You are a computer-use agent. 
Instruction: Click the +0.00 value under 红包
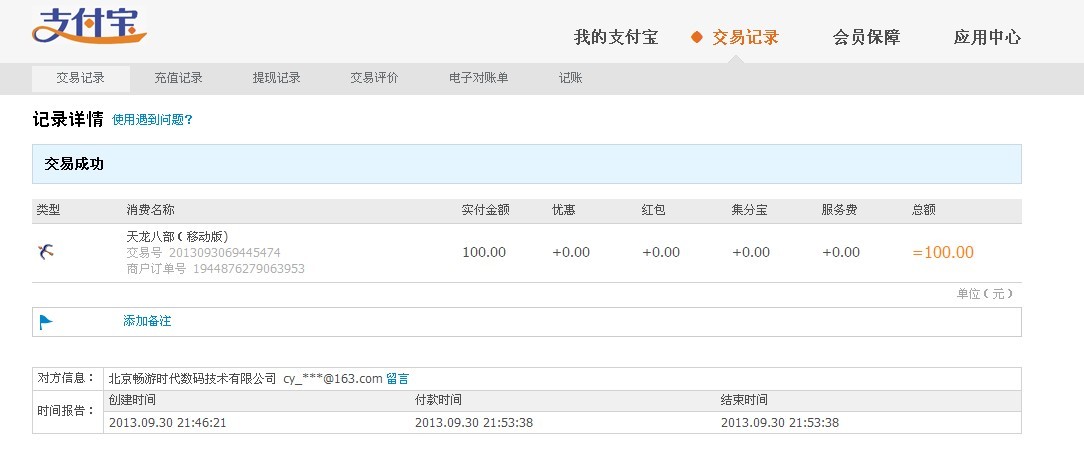(x=661, y=252)
